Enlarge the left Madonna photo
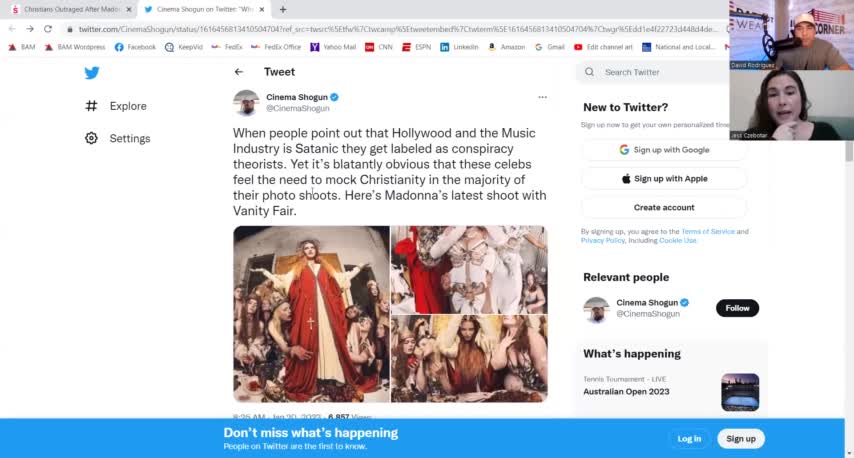The image size is (854, 458). (x=311, y=313)
